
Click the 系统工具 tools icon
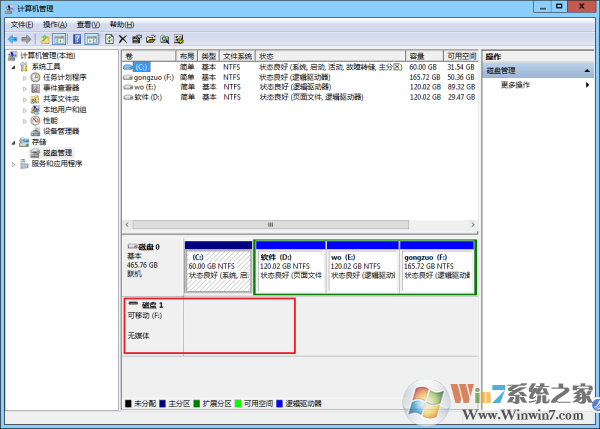(24, 67)
